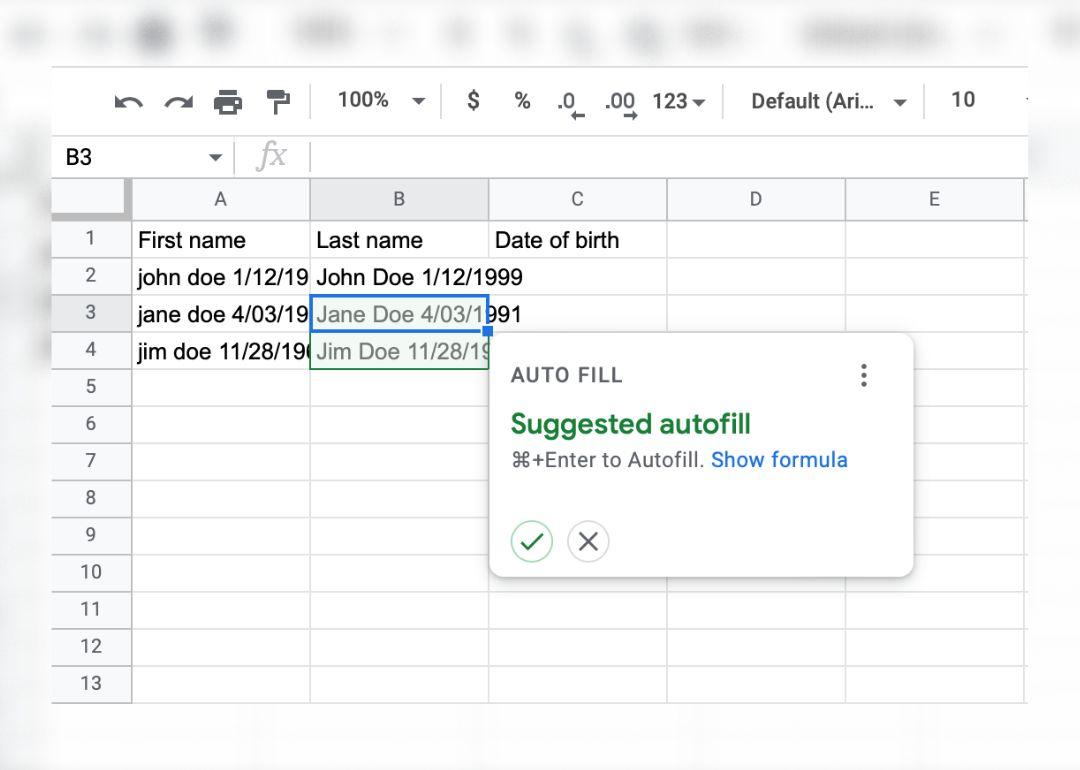1080x770 pixels.
Task: Select column D header
Action: (x=755, y=199)
